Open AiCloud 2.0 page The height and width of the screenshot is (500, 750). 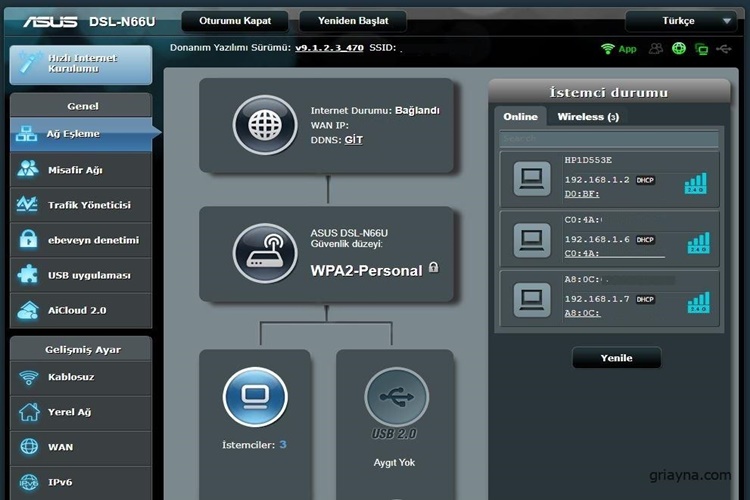(81, 310)
